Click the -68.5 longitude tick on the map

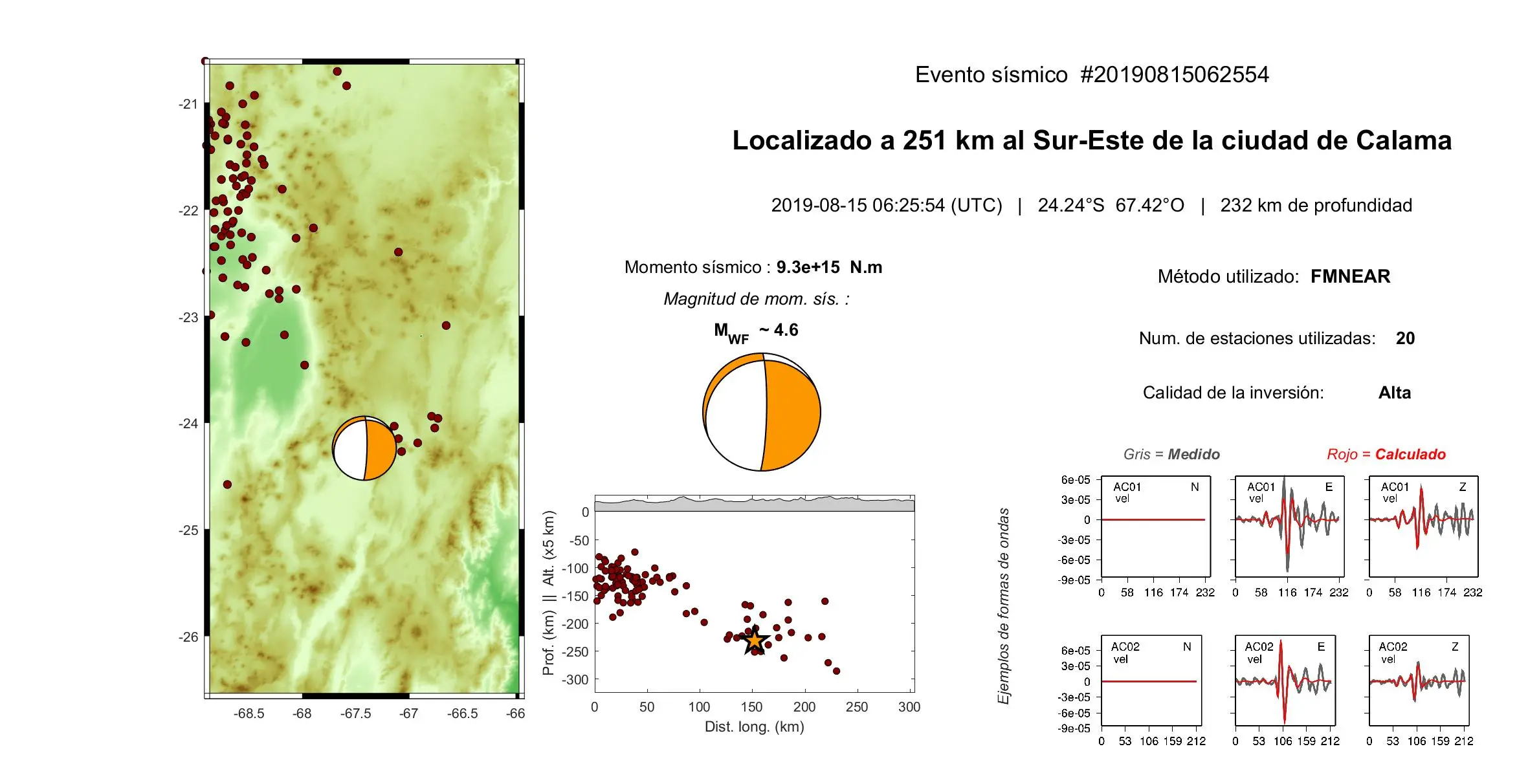[x=249, y=713]
